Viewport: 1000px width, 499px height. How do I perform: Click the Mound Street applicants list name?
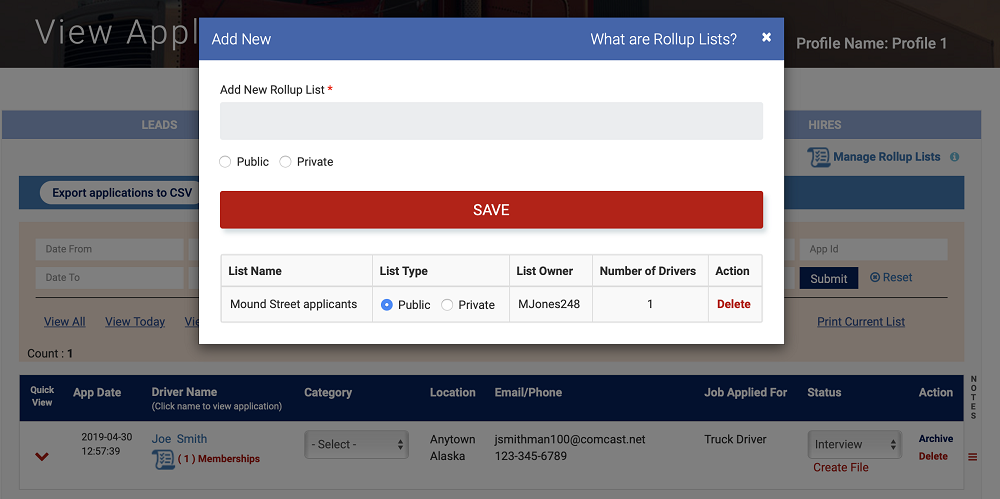(x=293, y=304)
